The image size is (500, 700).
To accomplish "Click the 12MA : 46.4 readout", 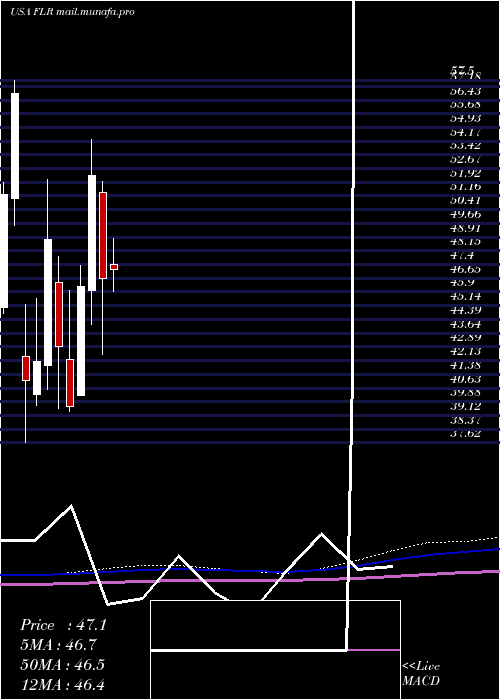I will point(63,684).
